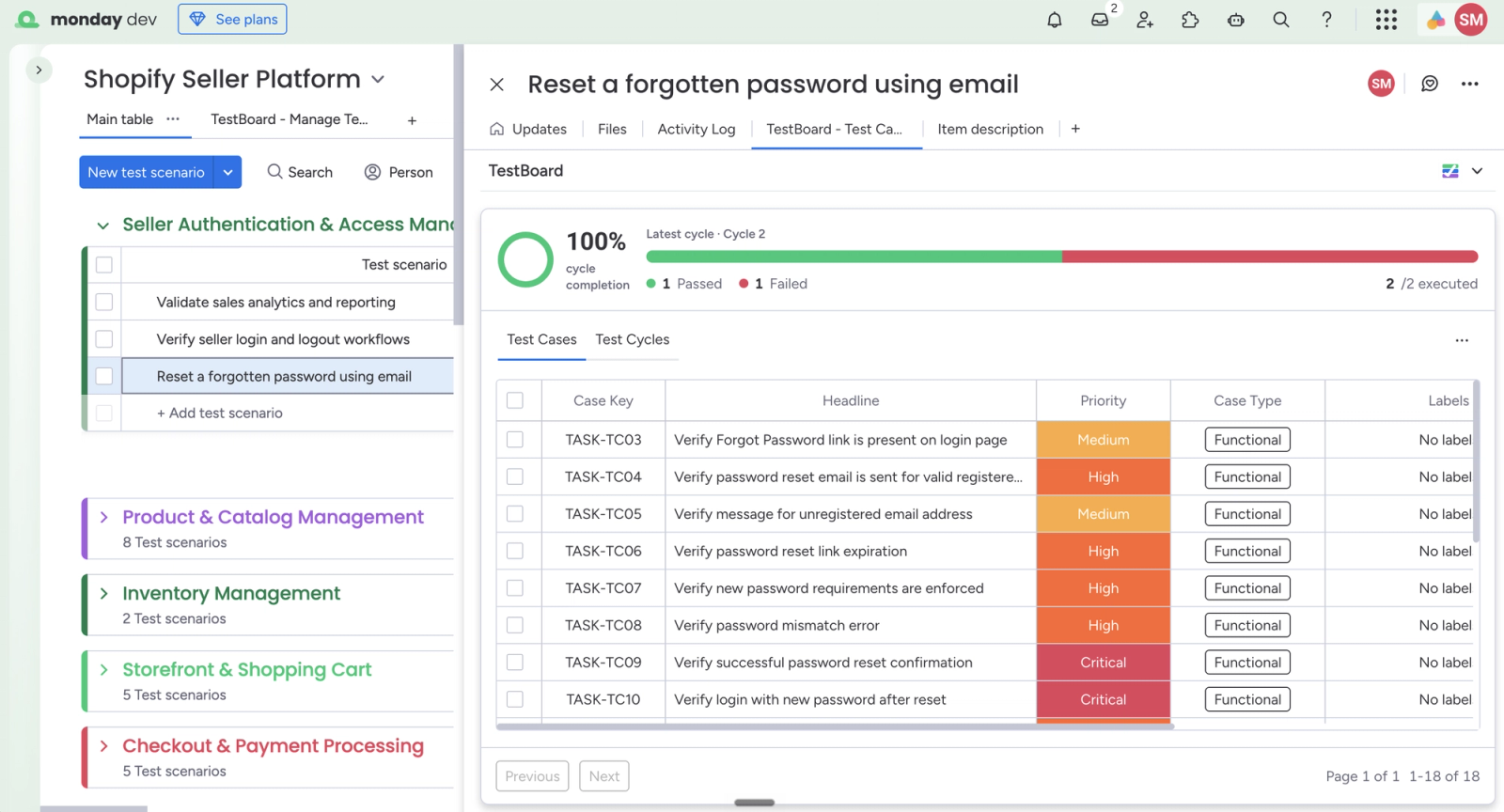This screenshot has height=812, width=1504.
Task: Check the Verify seller login scenario box
Action: pos(104,339)
